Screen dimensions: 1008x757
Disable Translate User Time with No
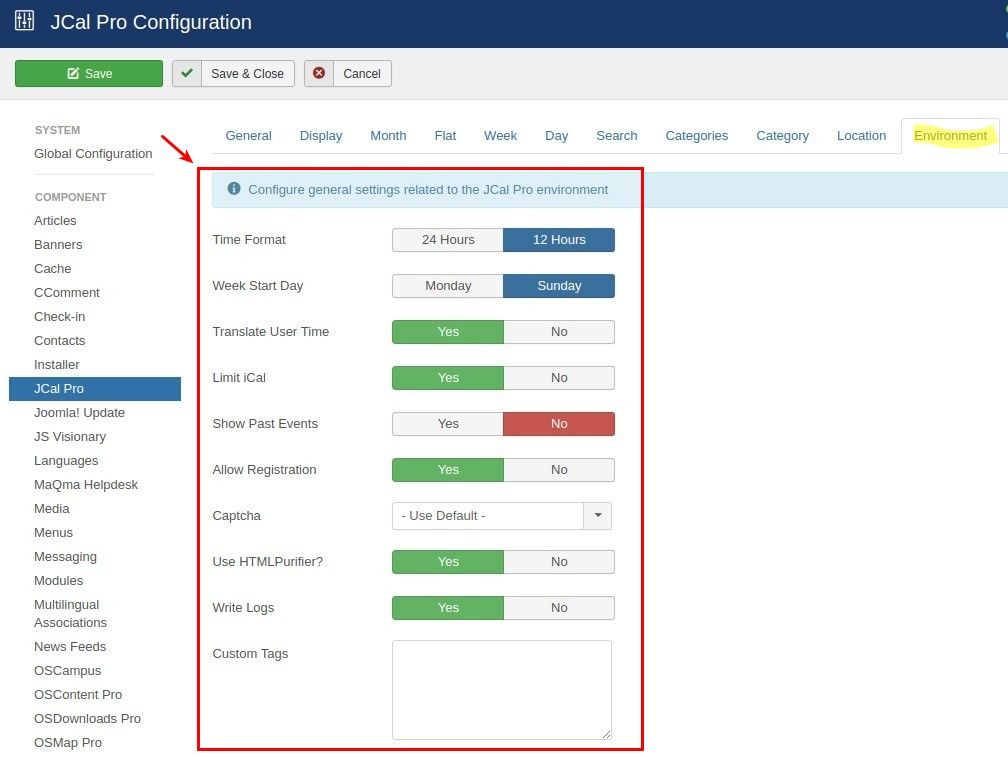tap(559, 332)
